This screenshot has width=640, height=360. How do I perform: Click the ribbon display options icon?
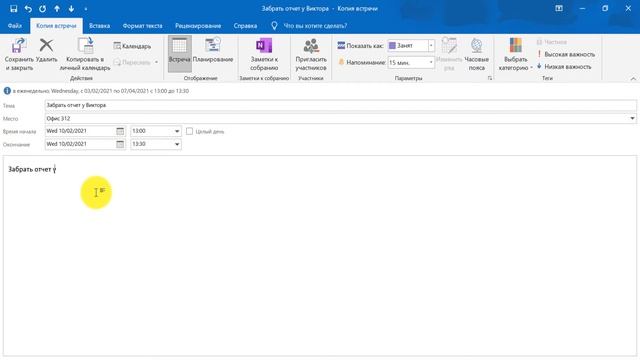point(559,9)
